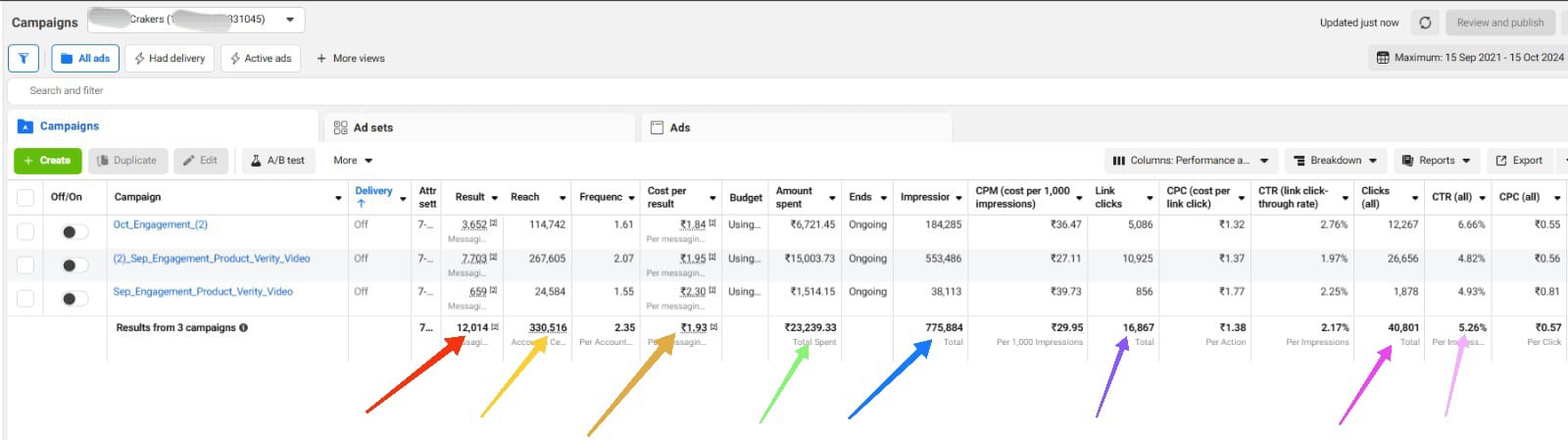Click the refresh icon beside Updated just now
1568x440 pixels.
pyautogui.click(x=1425, y=23)
